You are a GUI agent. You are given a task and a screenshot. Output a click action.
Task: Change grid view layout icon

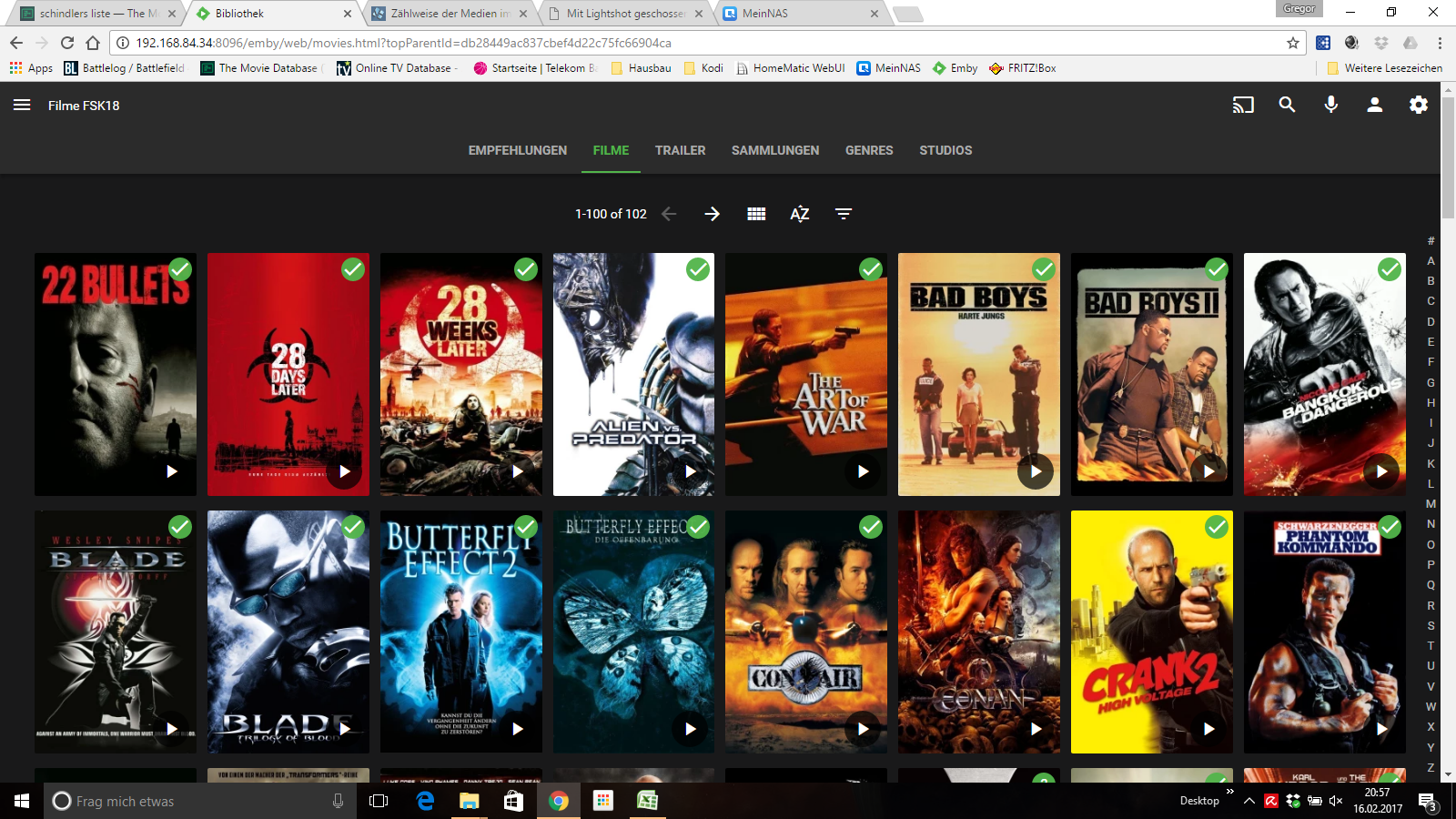(x=756, y=214)
